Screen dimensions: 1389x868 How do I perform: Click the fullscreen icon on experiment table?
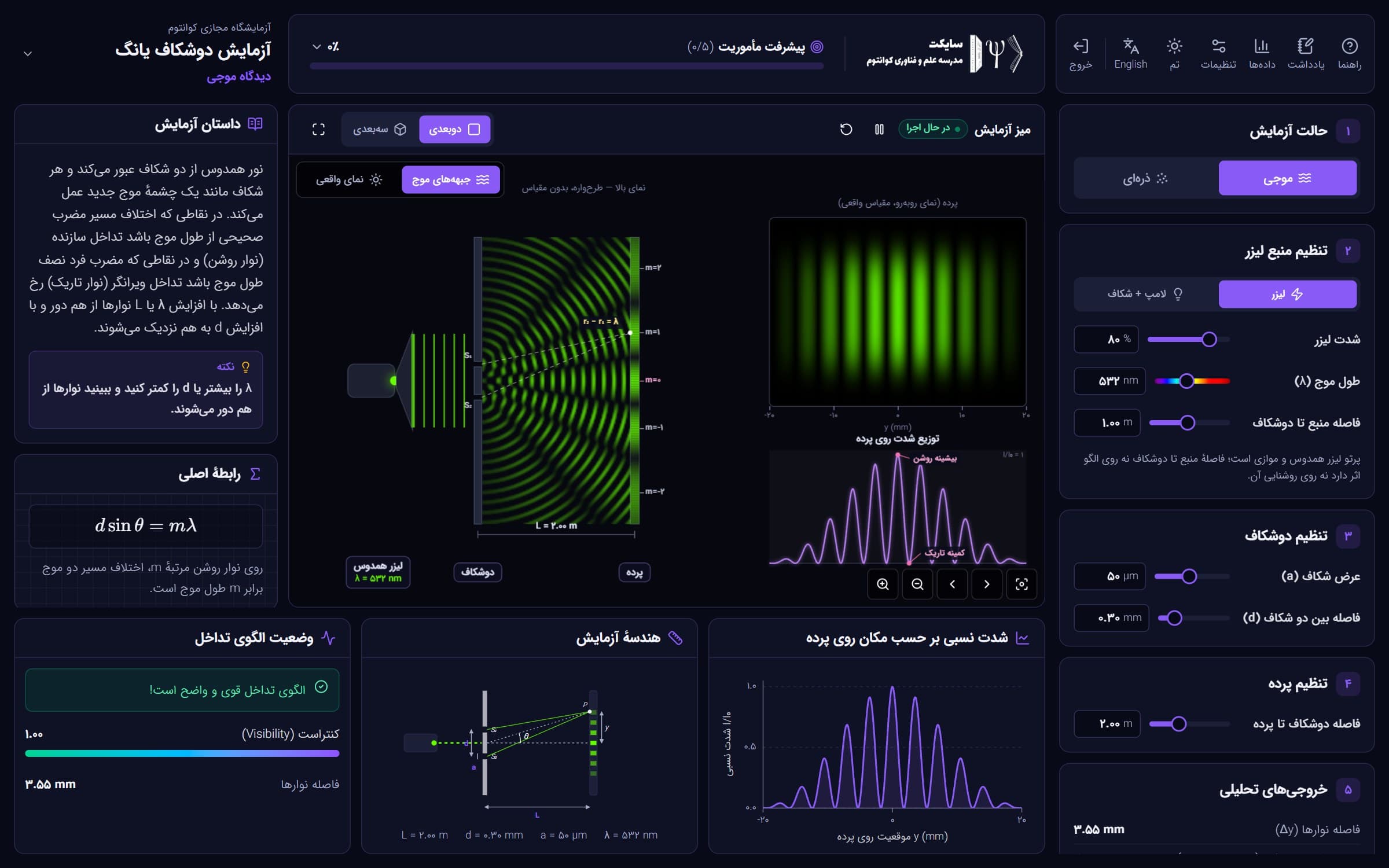(318, 129)
